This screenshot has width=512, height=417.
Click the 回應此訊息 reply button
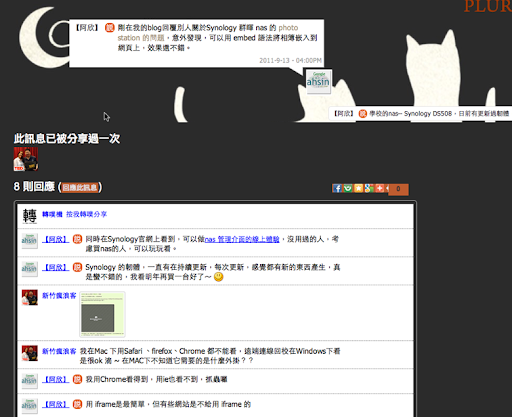(x=80, y=187)
